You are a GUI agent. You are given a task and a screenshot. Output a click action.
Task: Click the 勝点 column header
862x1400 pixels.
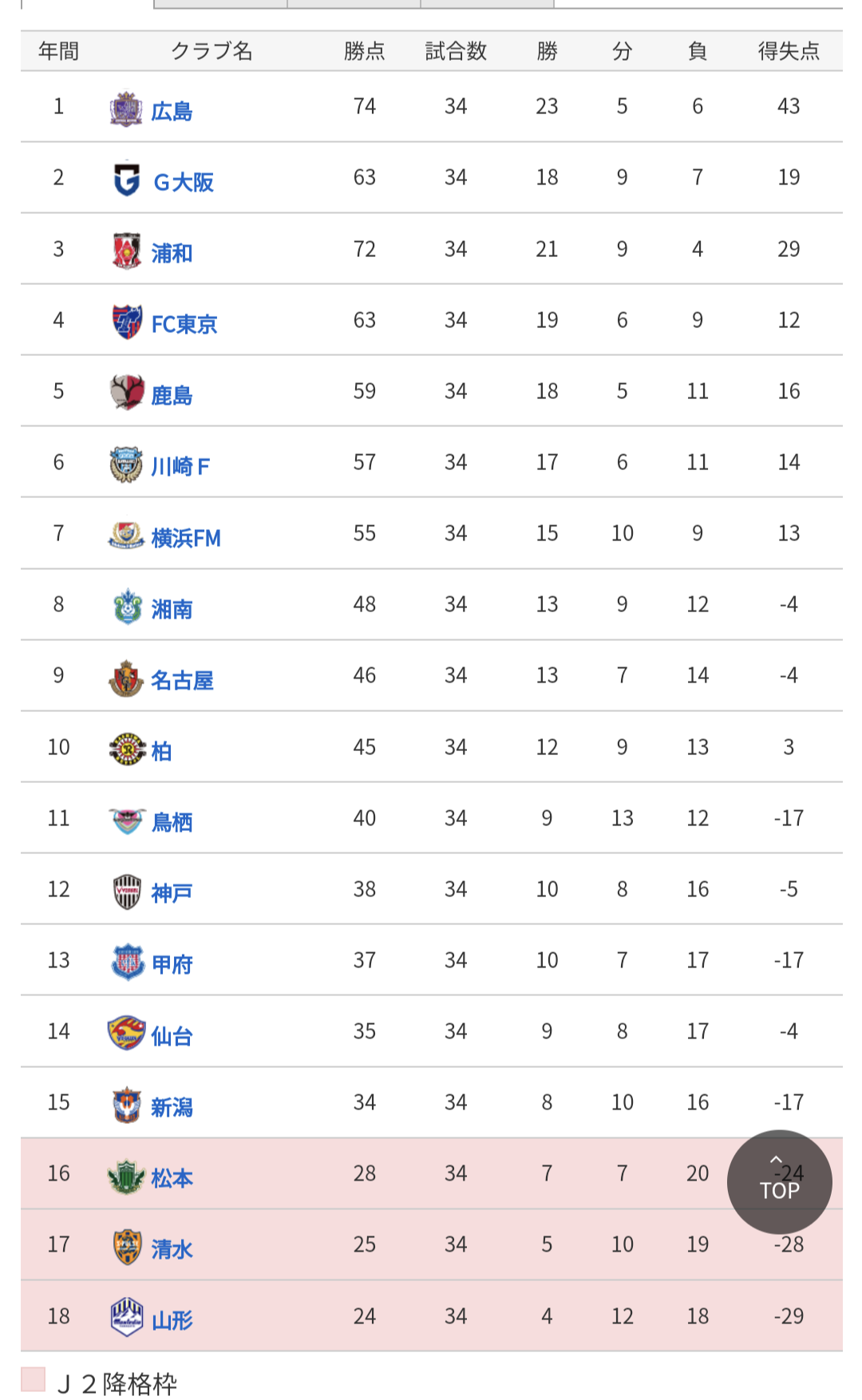tap(365, 52)
